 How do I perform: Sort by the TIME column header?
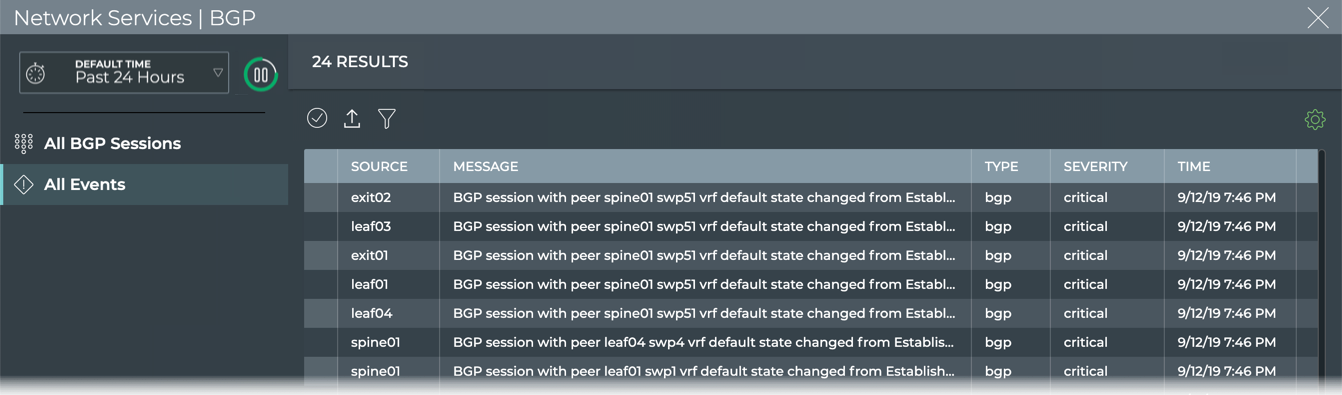[1194, 167]
